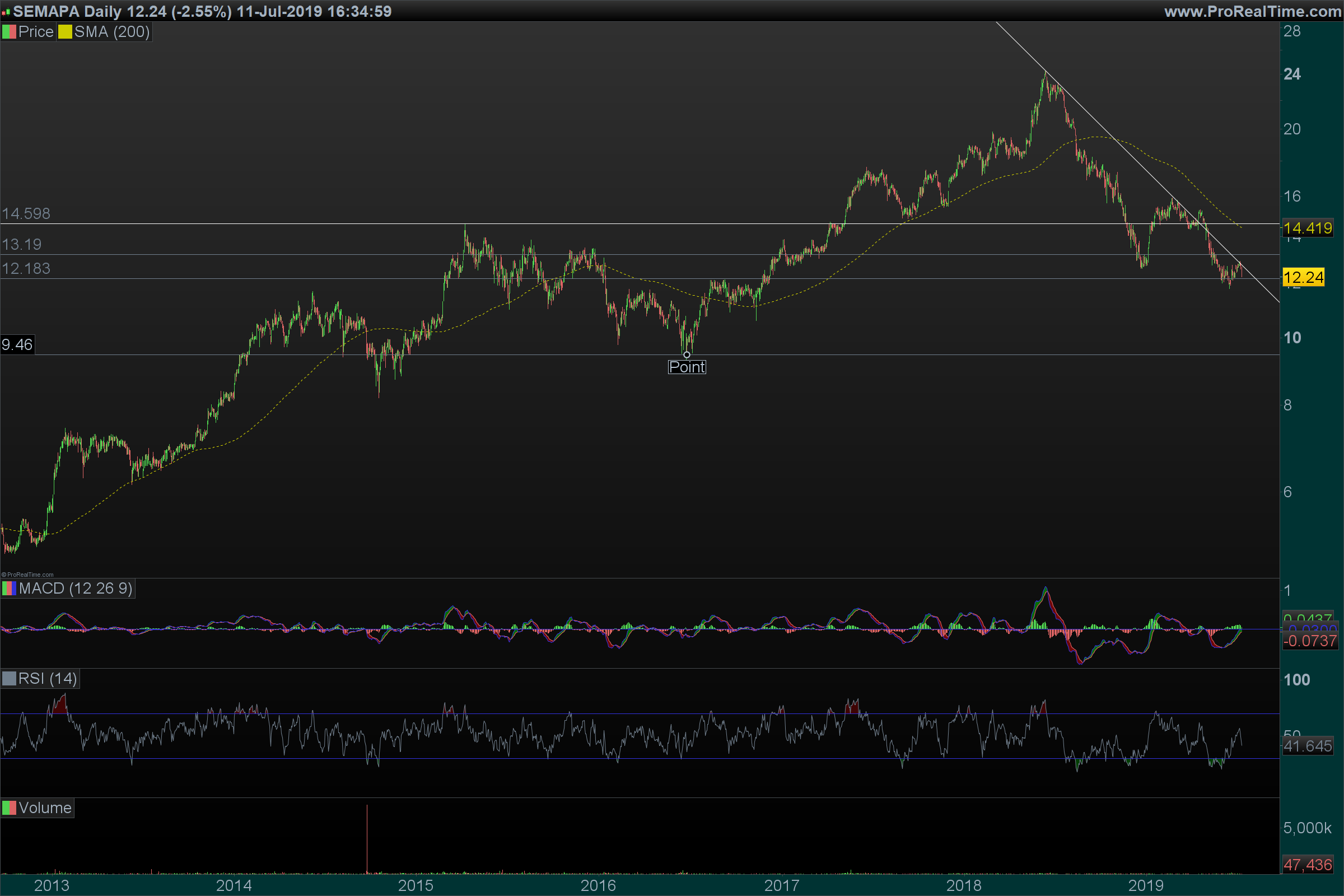Click the yellow 12.24 current price tag
Screen dimensions: 1344x896
click(x=1304, y=278)
